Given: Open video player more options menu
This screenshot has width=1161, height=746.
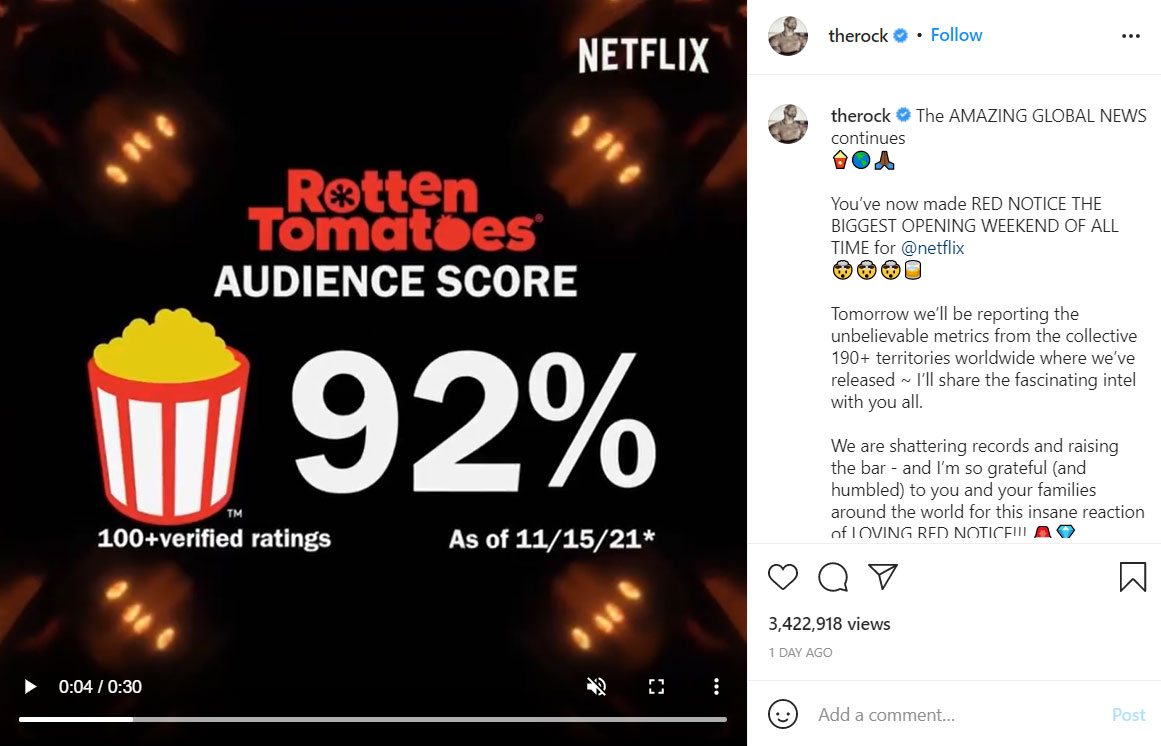Looking at the screenshot, I should (x=716, y=687).
